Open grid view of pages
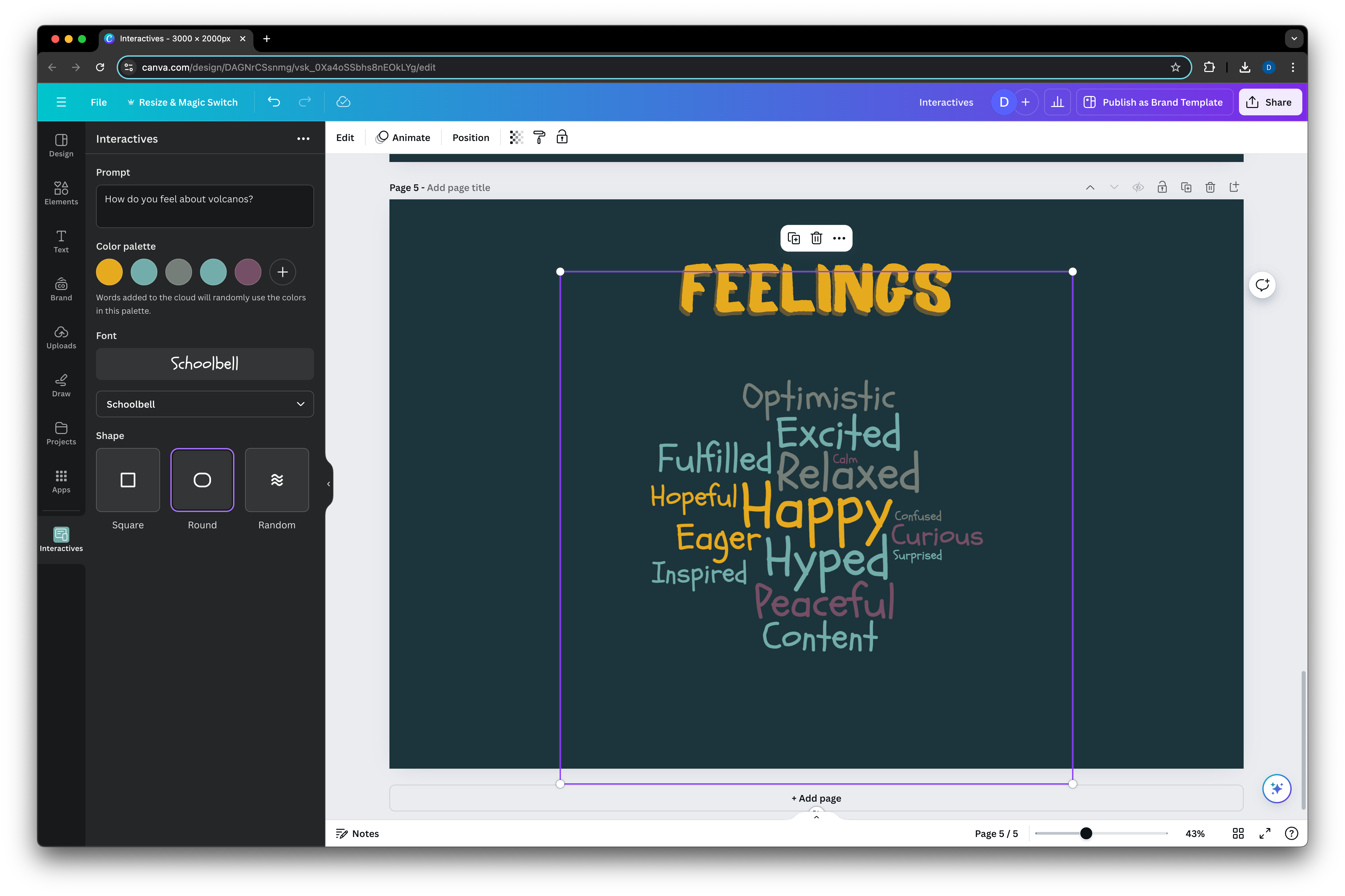This screenshot has width=1345, height=896. tap(1238, 834)
